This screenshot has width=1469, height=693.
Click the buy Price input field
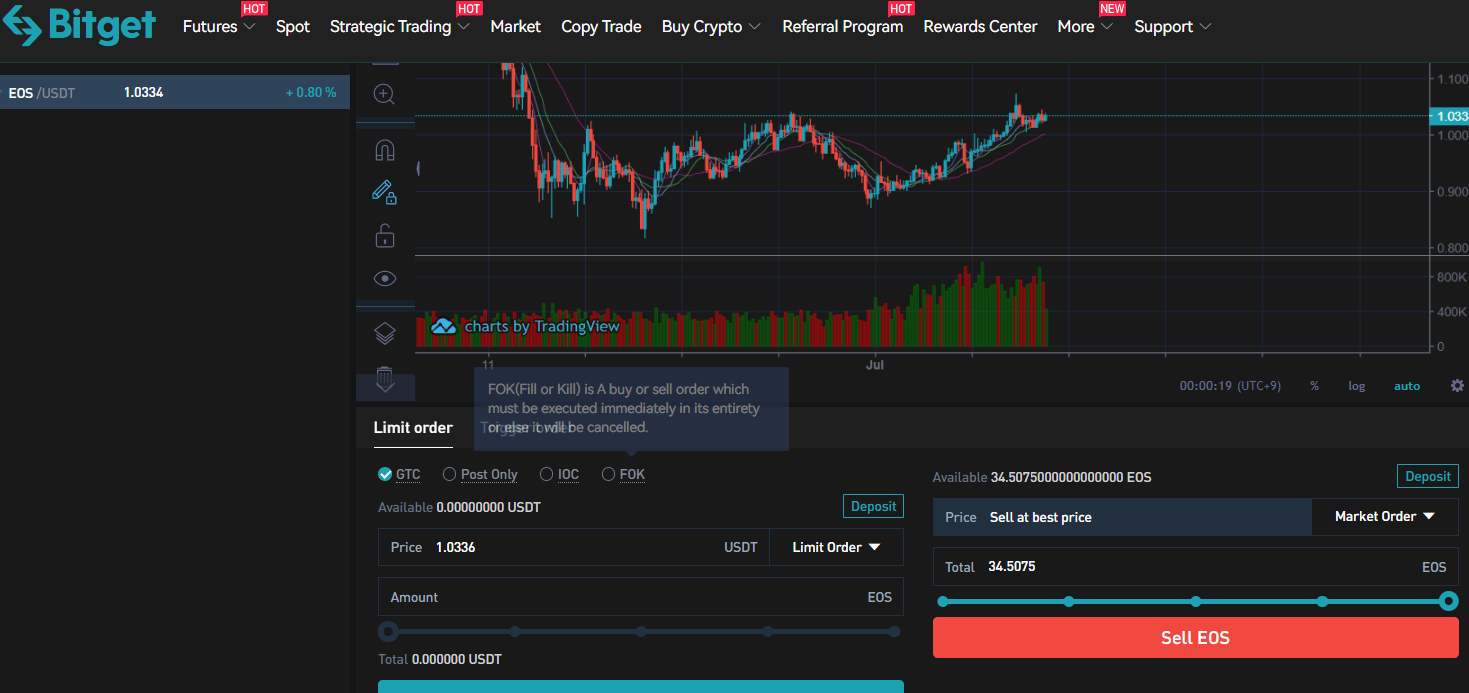pos(574,547)
